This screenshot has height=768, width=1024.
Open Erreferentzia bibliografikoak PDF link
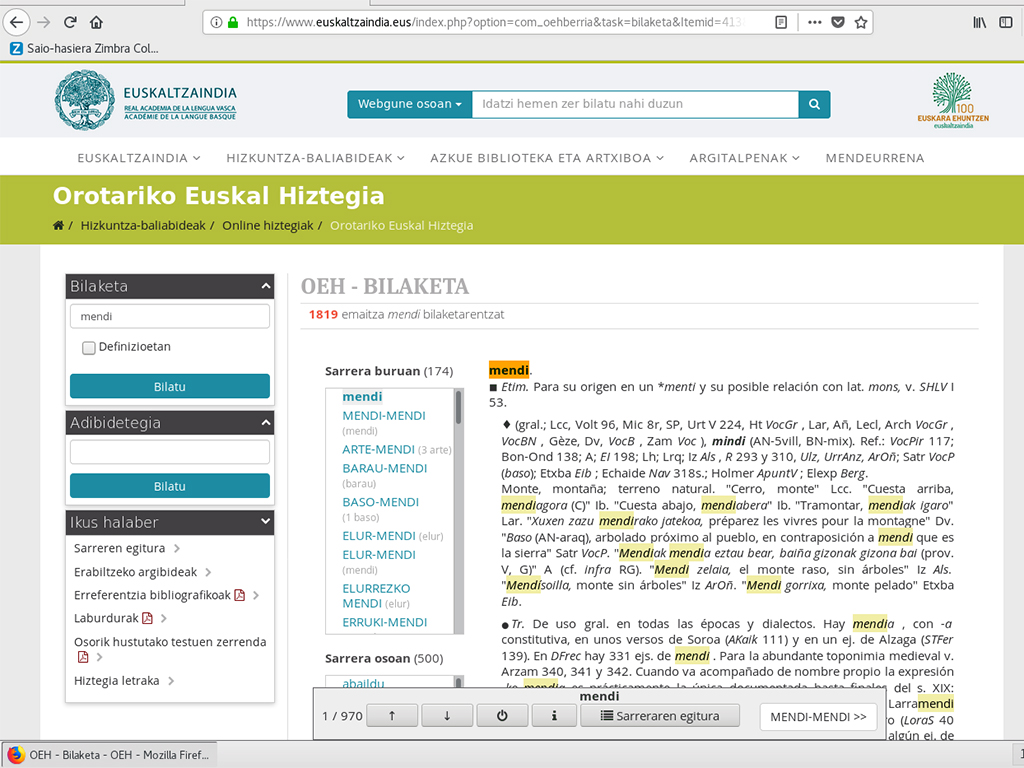tap(159, 595)
